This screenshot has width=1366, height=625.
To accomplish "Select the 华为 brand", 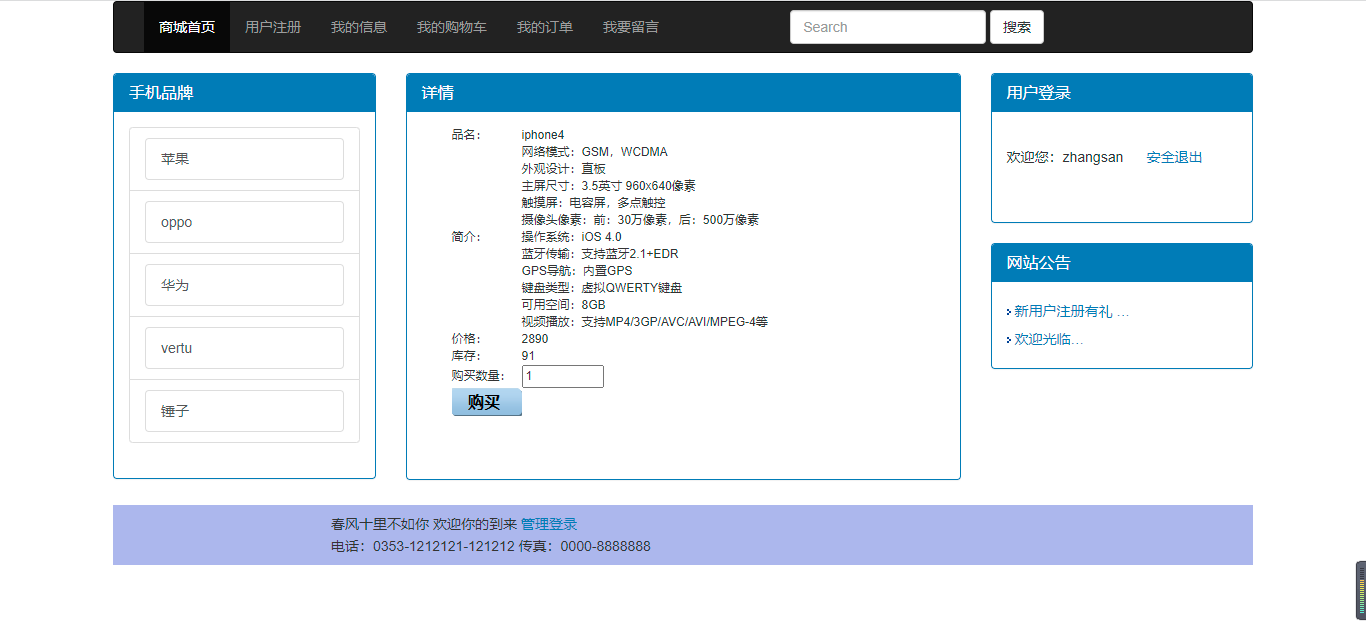I will pyautogui.click(x=244, y=285).
